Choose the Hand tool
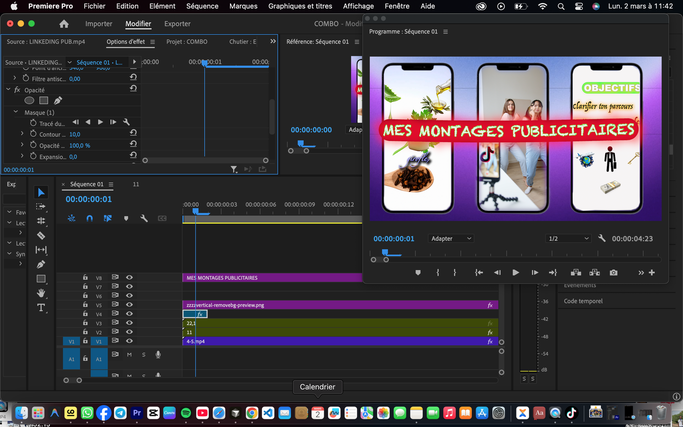 41,294
